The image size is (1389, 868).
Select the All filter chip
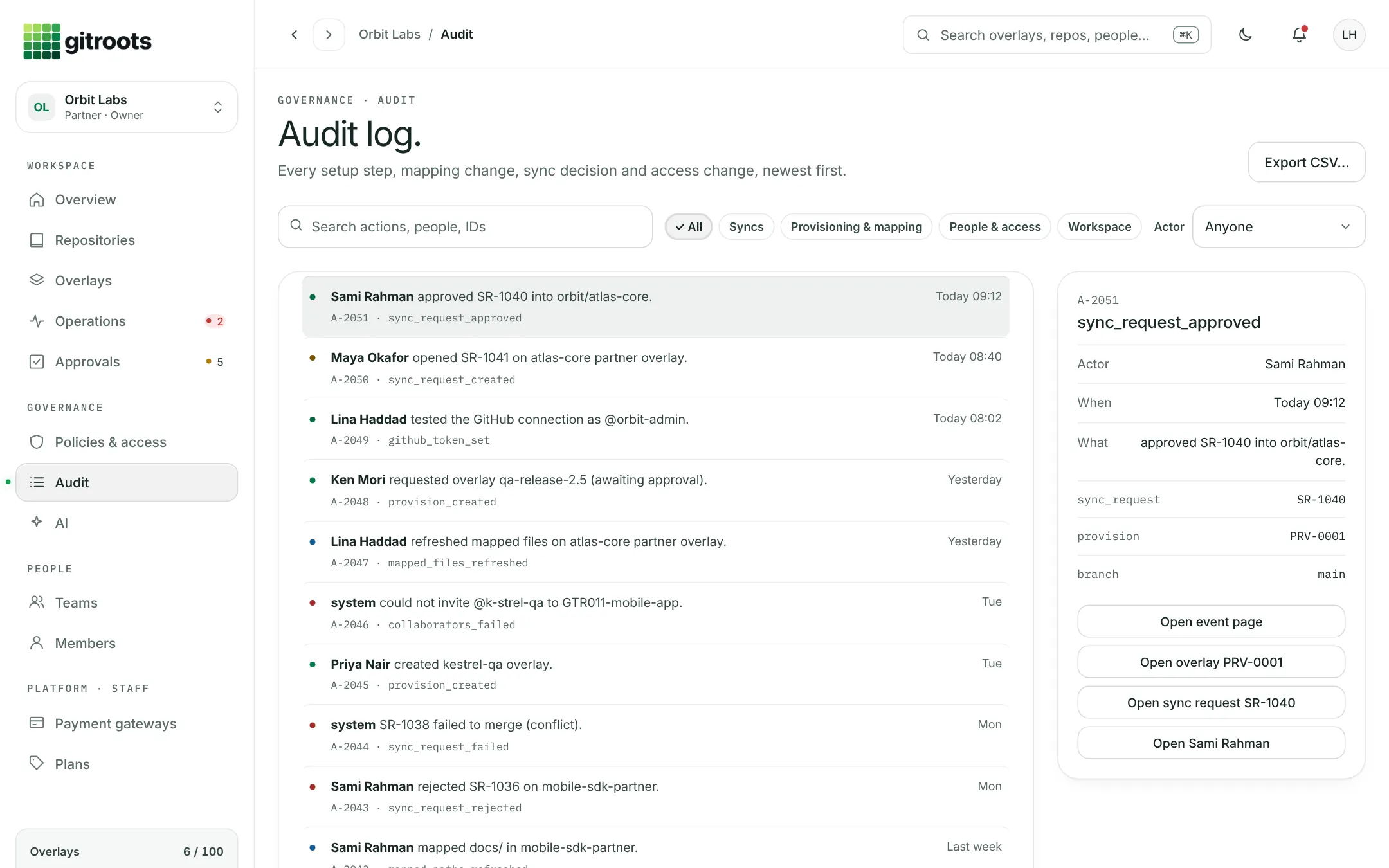(688, 227)
